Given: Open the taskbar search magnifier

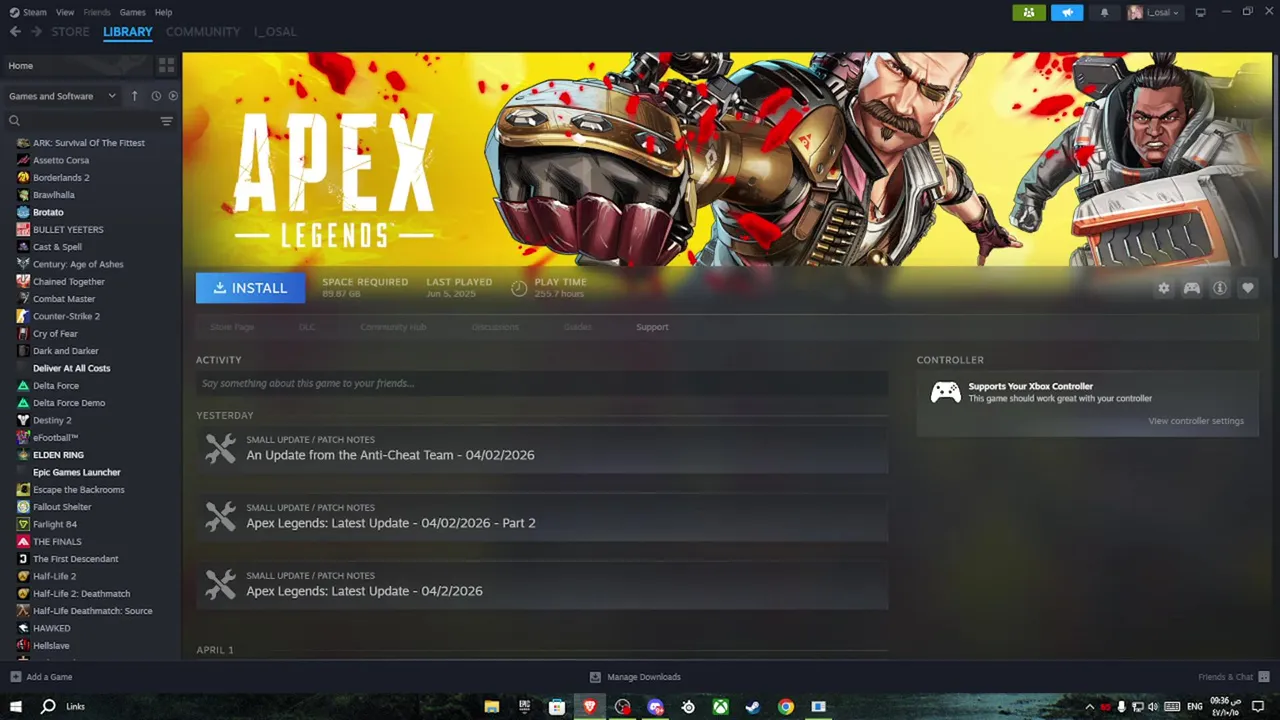Looking at the screenshot, I should click(x=47, y=706).
